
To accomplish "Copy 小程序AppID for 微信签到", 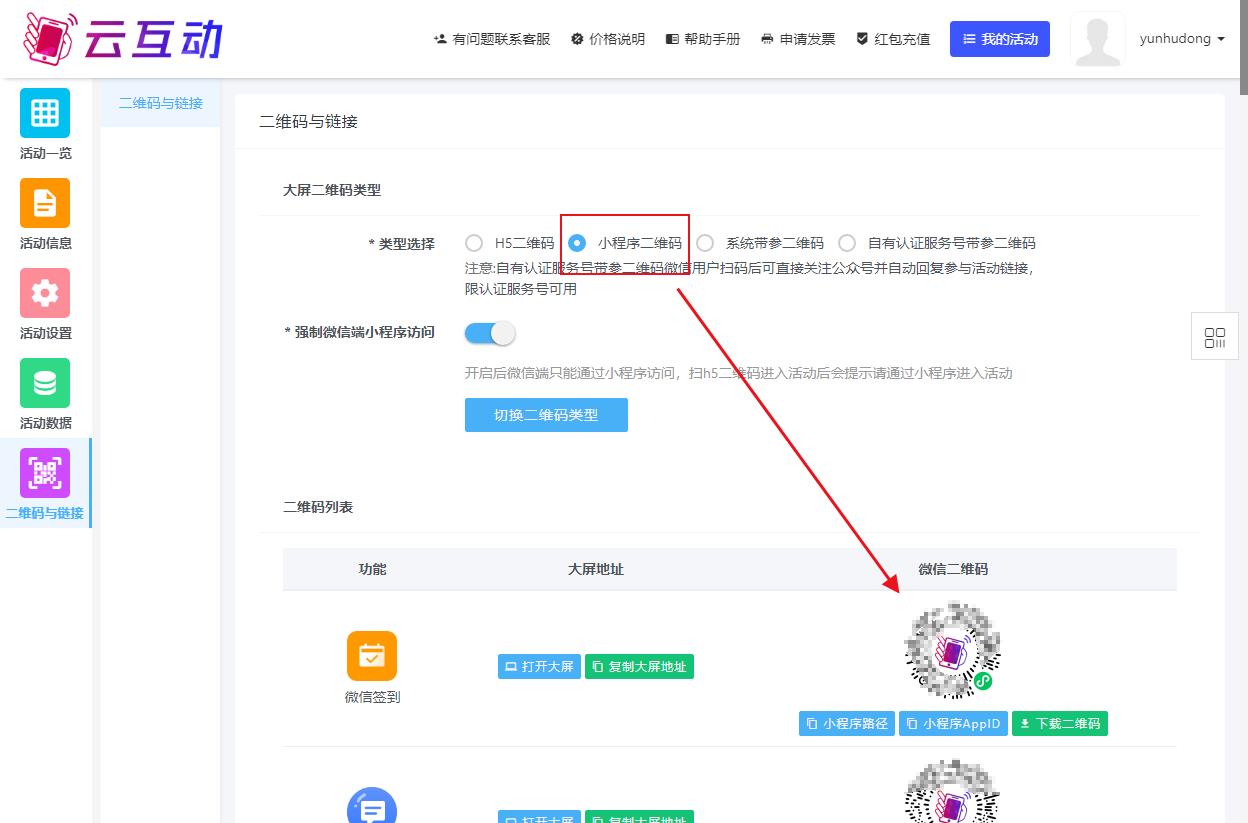I will pyautogui.click(x=953, y=723).
